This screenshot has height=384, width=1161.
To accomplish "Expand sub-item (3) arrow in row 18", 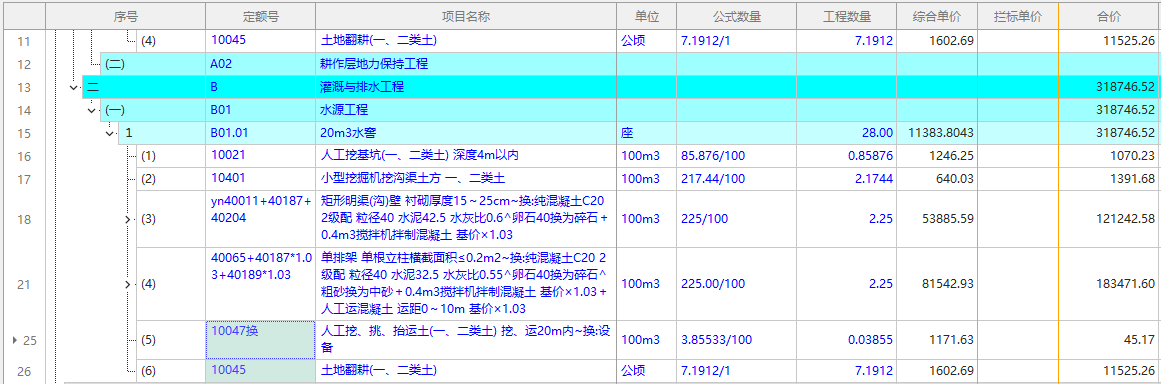I will 127,219.
